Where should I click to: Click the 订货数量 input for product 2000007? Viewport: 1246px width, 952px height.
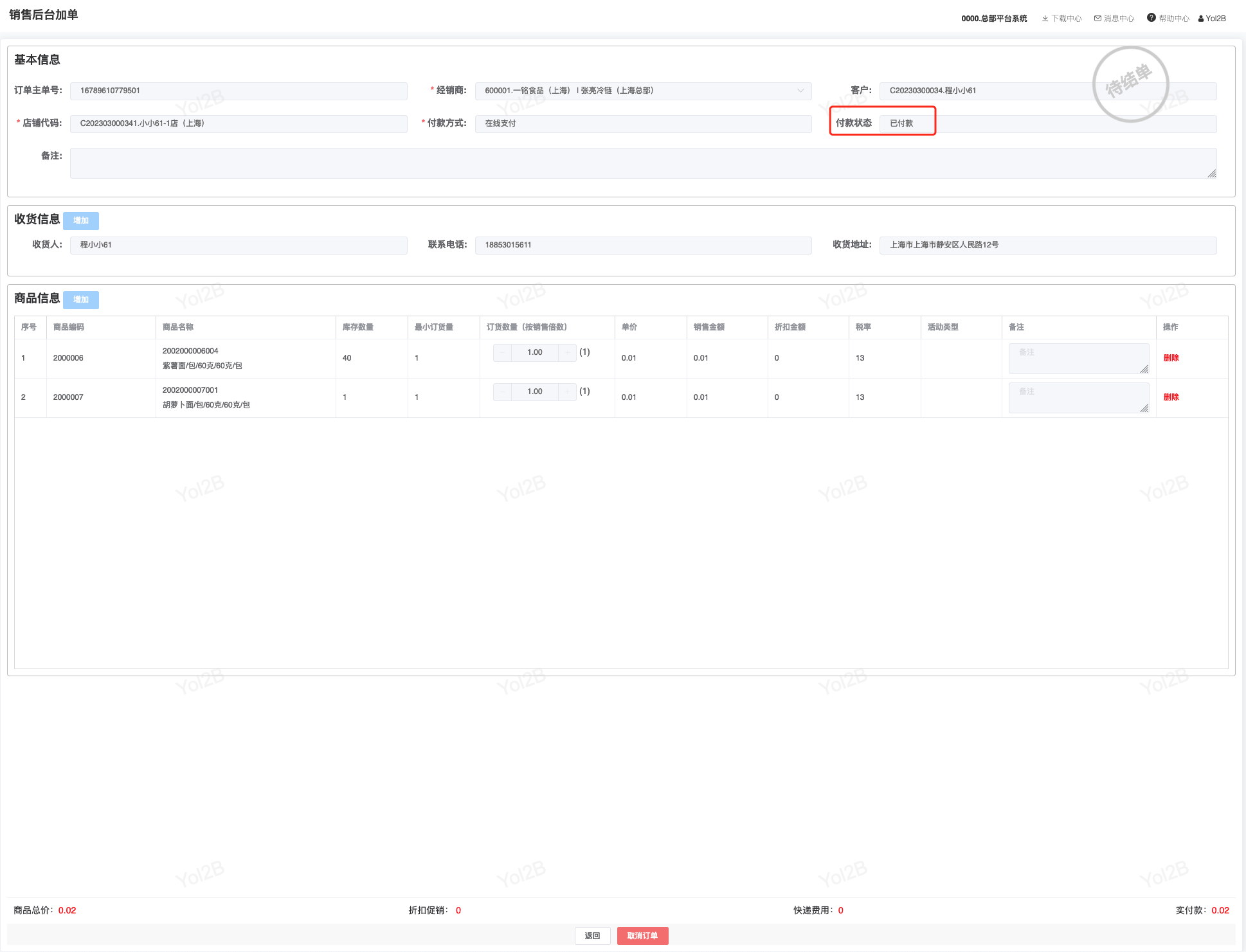[x=534, y=391]
